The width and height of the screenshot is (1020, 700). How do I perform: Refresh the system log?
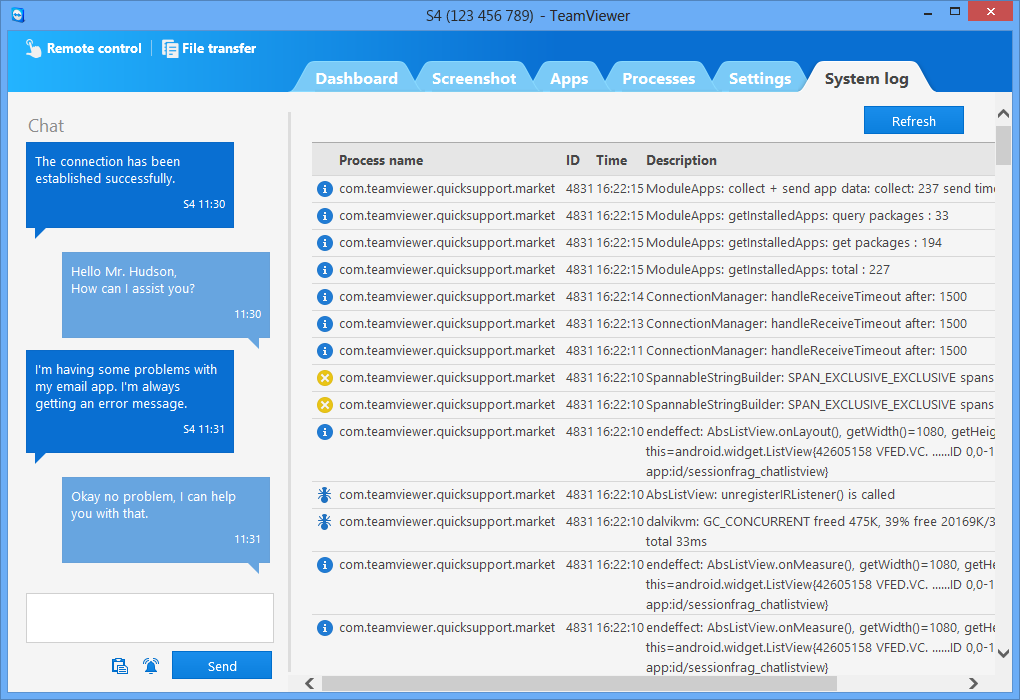913,119
